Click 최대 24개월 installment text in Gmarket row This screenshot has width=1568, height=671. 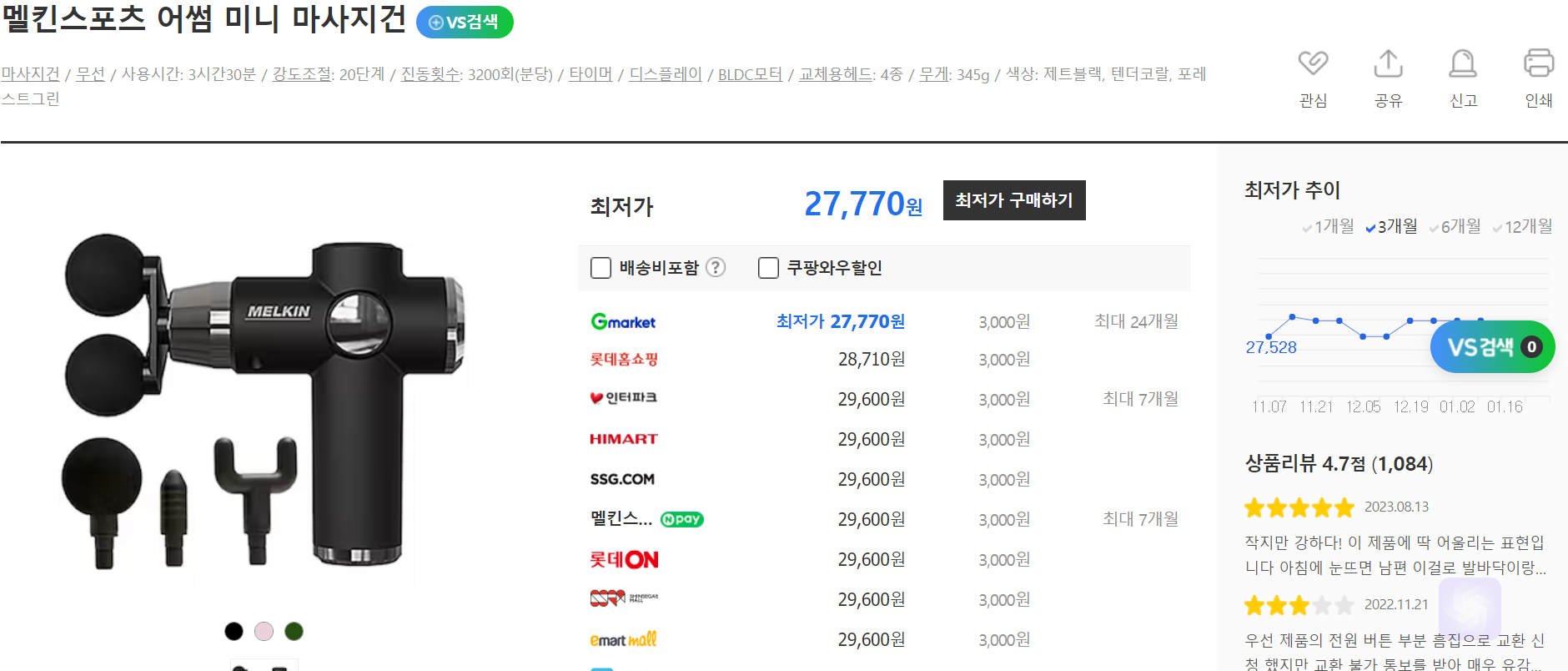[1136, 321]
